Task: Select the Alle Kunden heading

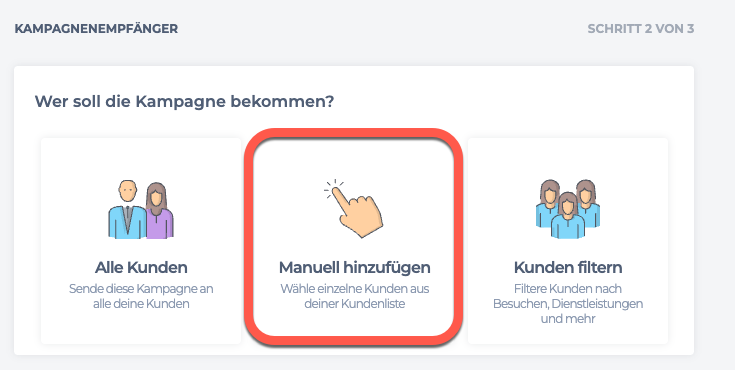Action: 141,268
